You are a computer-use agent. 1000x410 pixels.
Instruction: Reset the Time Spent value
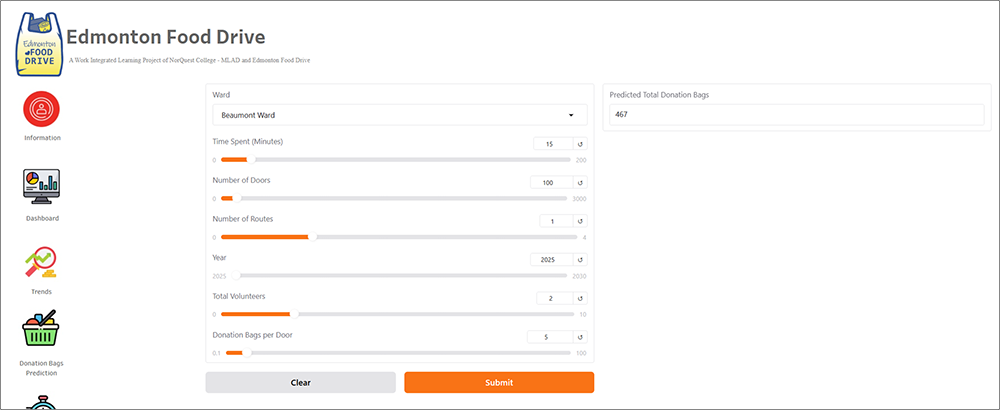coord(580,144)
